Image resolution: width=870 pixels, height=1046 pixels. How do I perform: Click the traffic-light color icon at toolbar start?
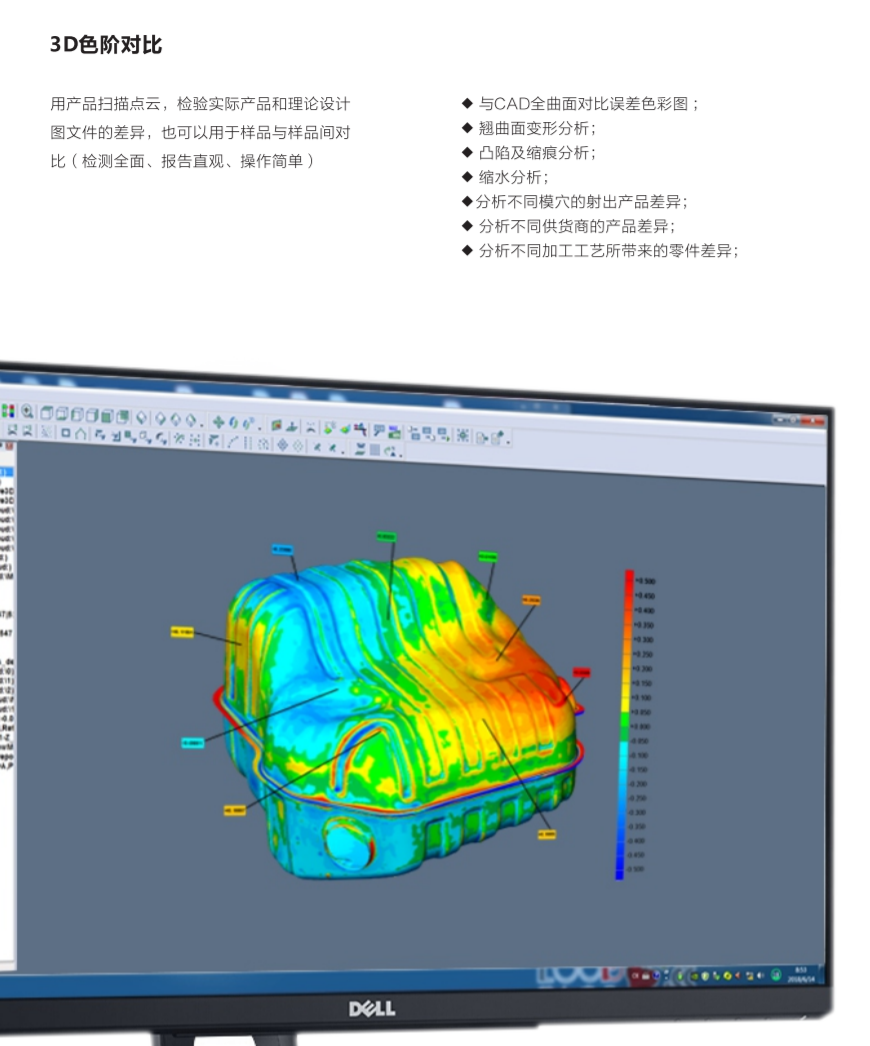coord(9,410)
